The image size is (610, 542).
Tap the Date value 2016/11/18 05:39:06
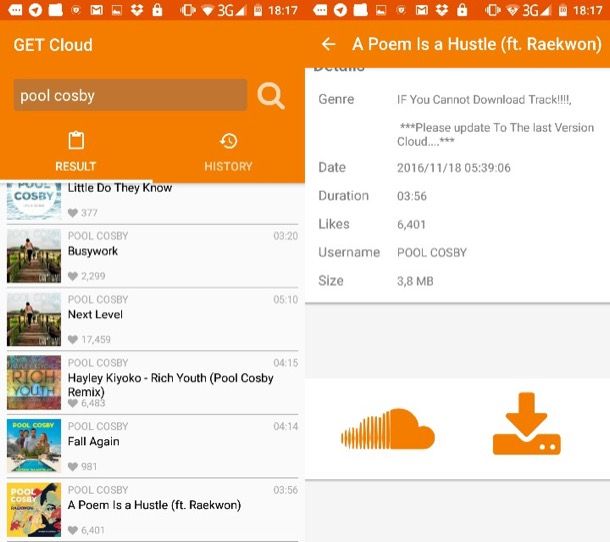(x=454, y=168)
